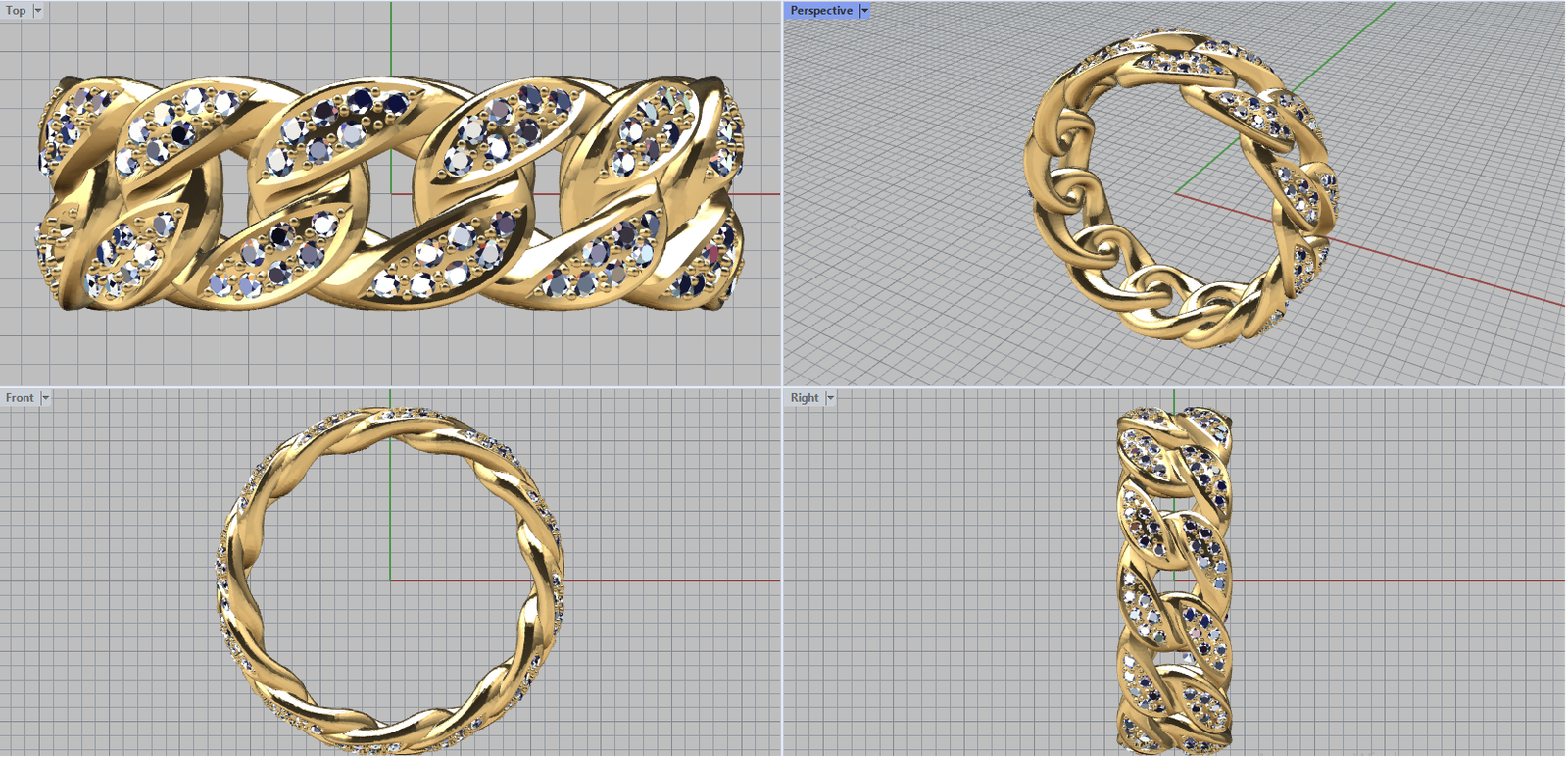Click the Perspective viewport title label
The width and height of the screenshot is (1568, 757).
(x=821, y=10)
